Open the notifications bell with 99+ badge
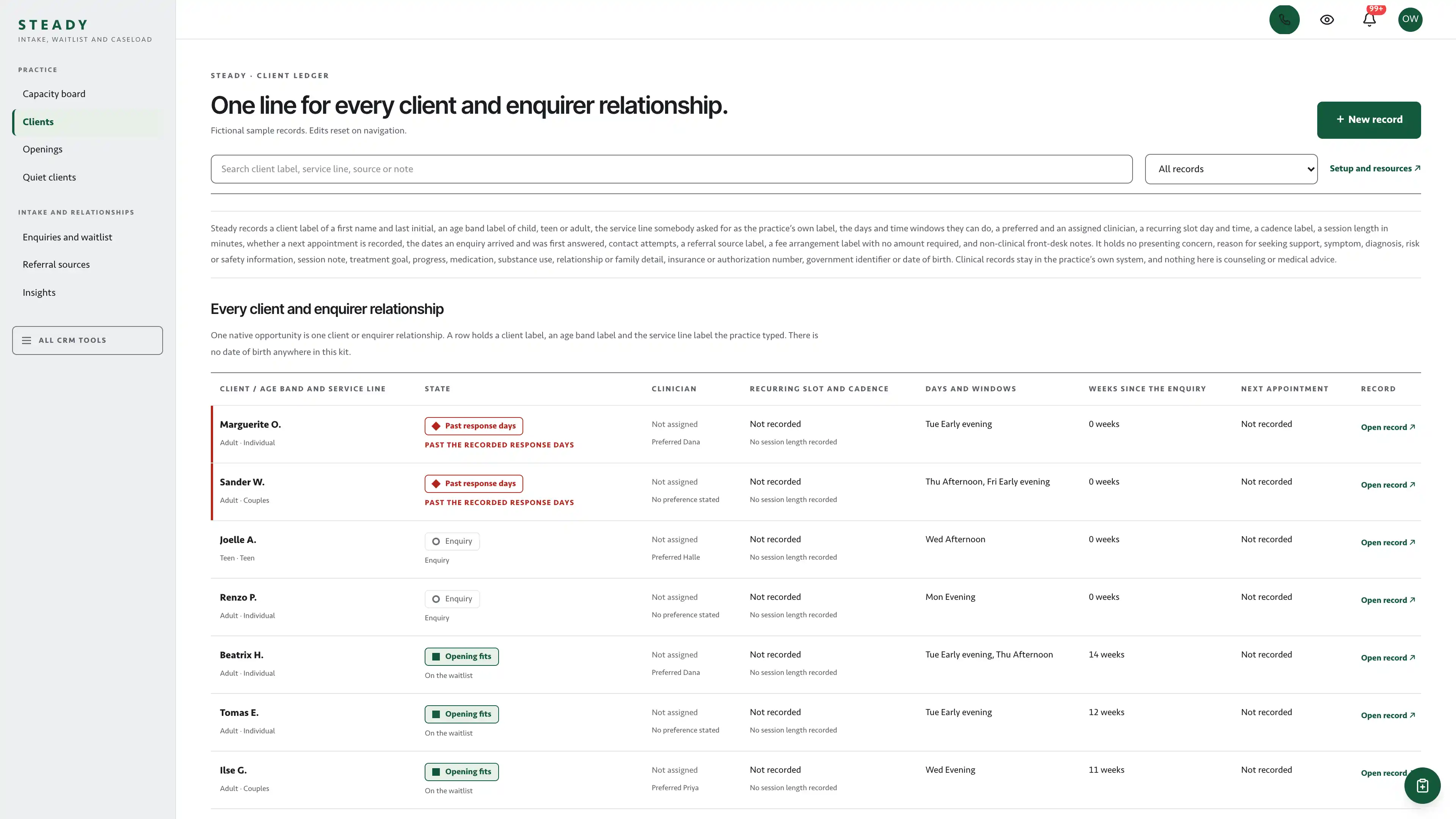The width and height of the screenshot is (1456, 819). tap(1369, 20)
